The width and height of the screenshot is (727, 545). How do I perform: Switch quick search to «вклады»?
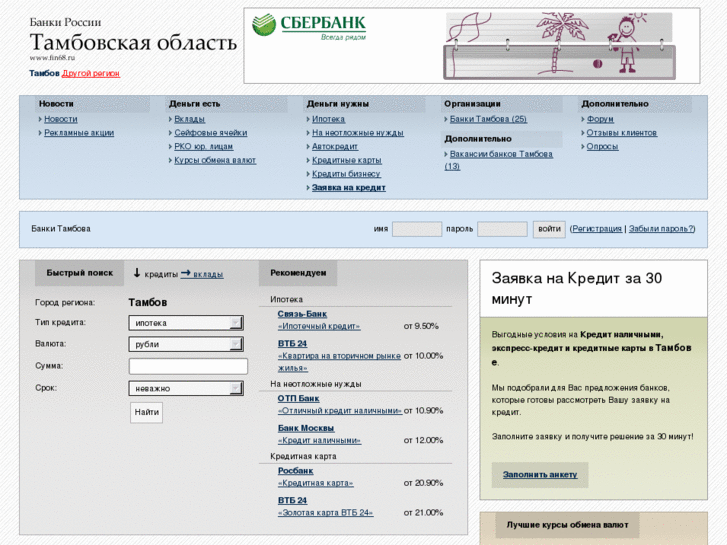click(x=208, y=274)
